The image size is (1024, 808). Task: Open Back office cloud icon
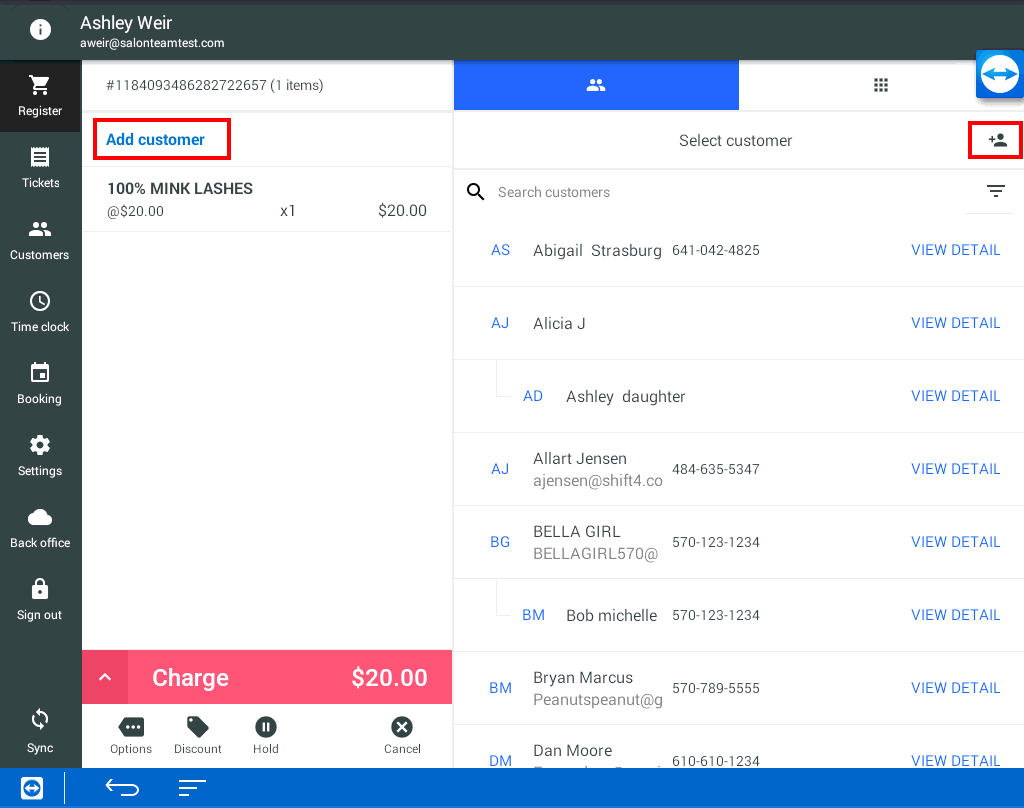point(40,528)
